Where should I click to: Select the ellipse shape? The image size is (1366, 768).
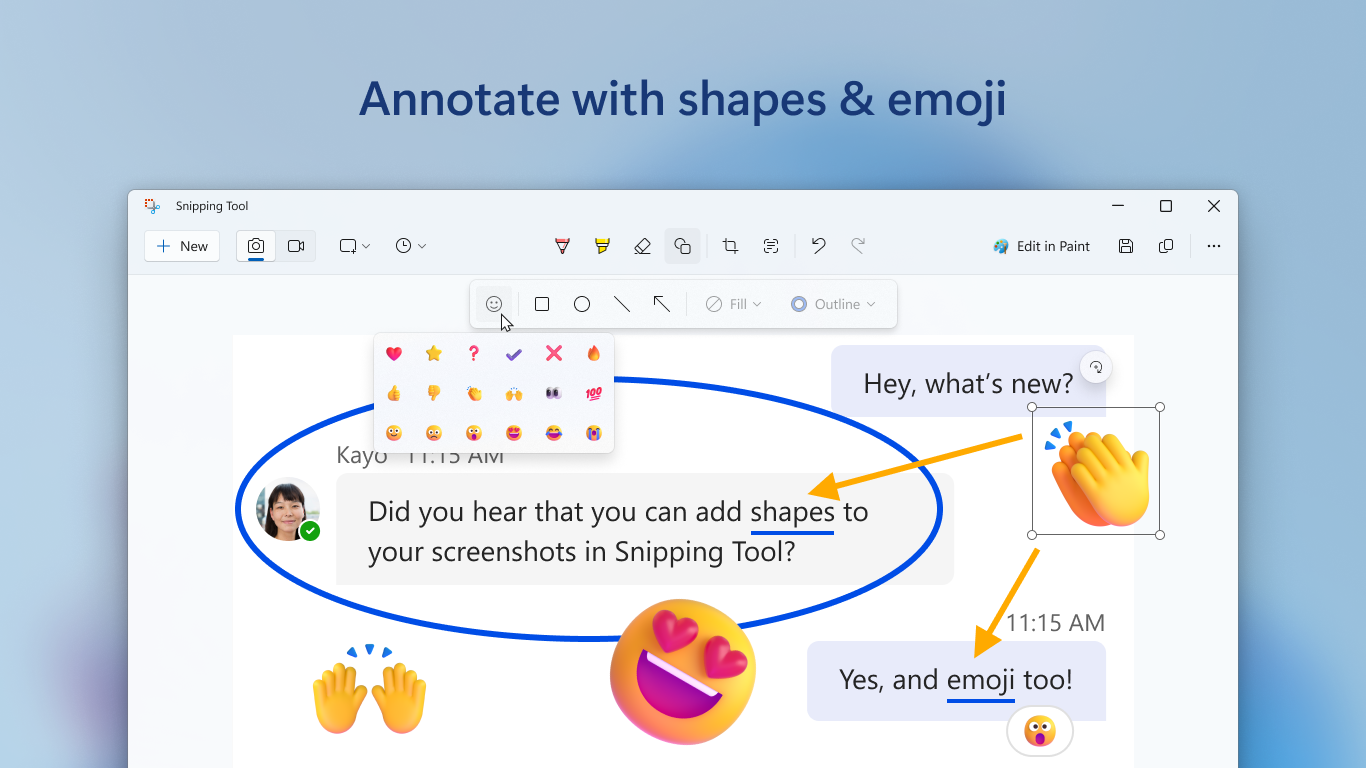(582, 303)
